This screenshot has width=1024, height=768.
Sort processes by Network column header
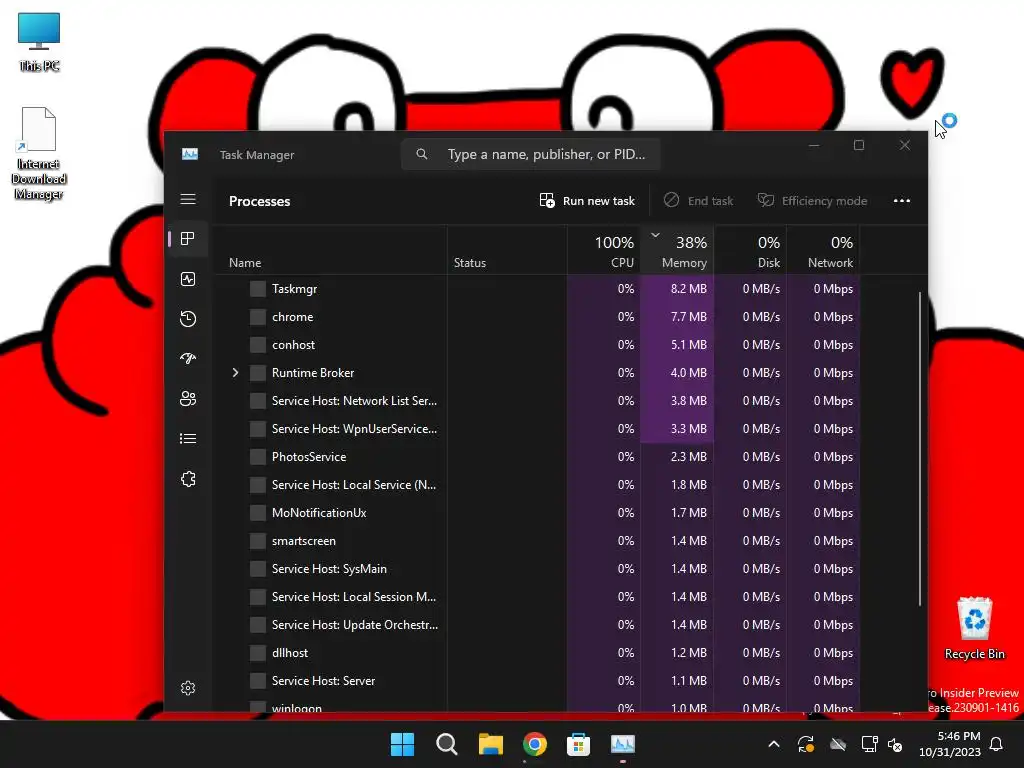[x=823, y=251]
